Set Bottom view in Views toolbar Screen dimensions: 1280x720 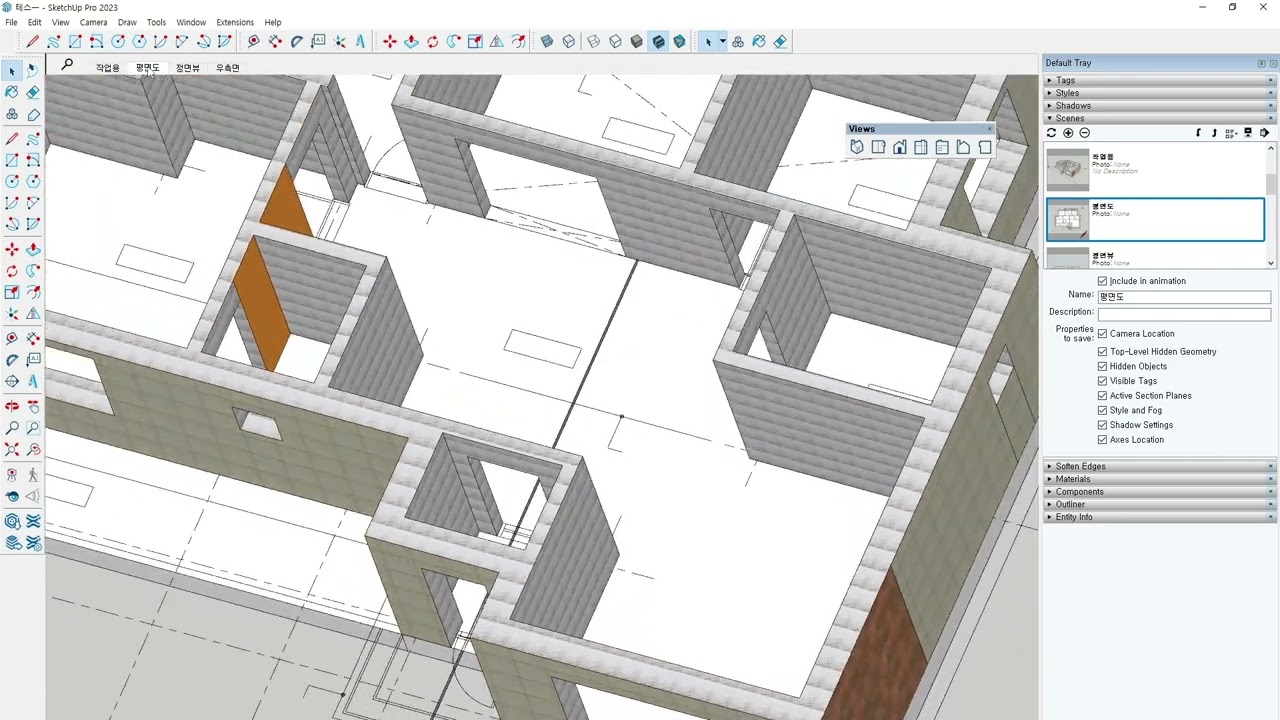tap(985, 147)
